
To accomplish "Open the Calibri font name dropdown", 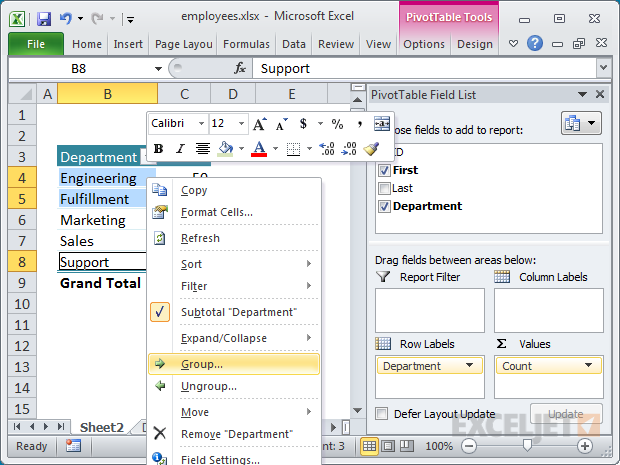I will [200, 124].
